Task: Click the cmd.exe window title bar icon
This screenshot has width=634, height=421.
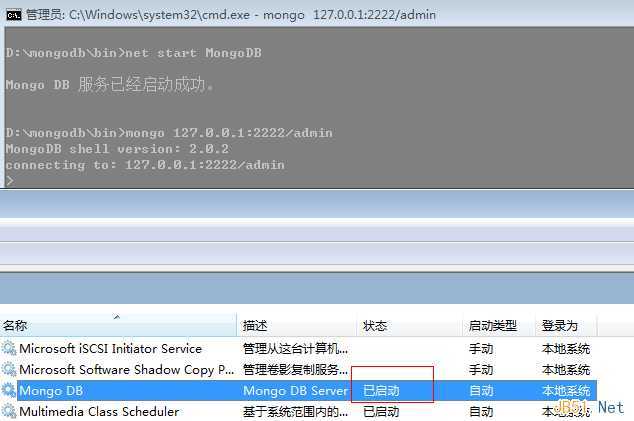Action: (13, 15)
